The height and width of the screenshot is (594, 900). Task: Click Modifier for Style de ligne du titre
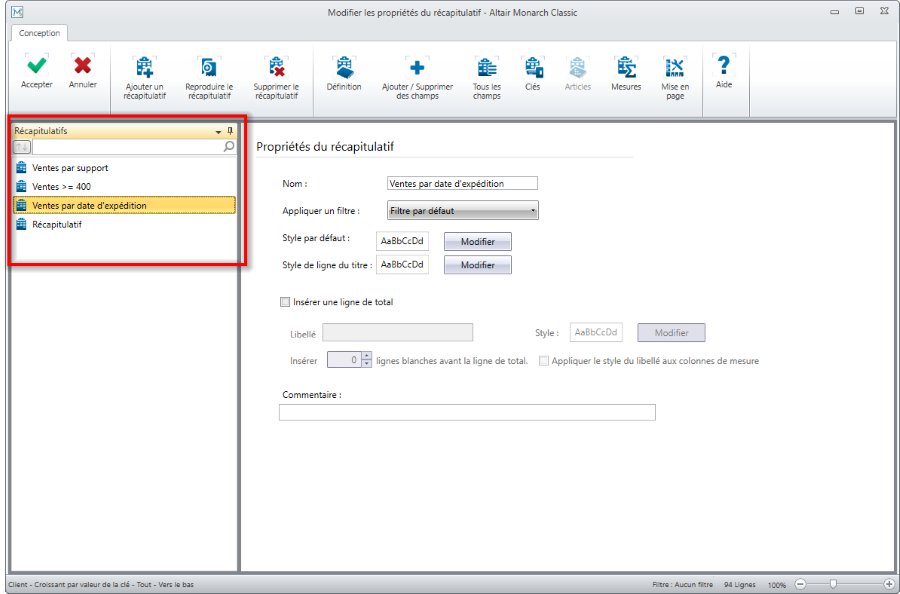[x=477, y=265]
